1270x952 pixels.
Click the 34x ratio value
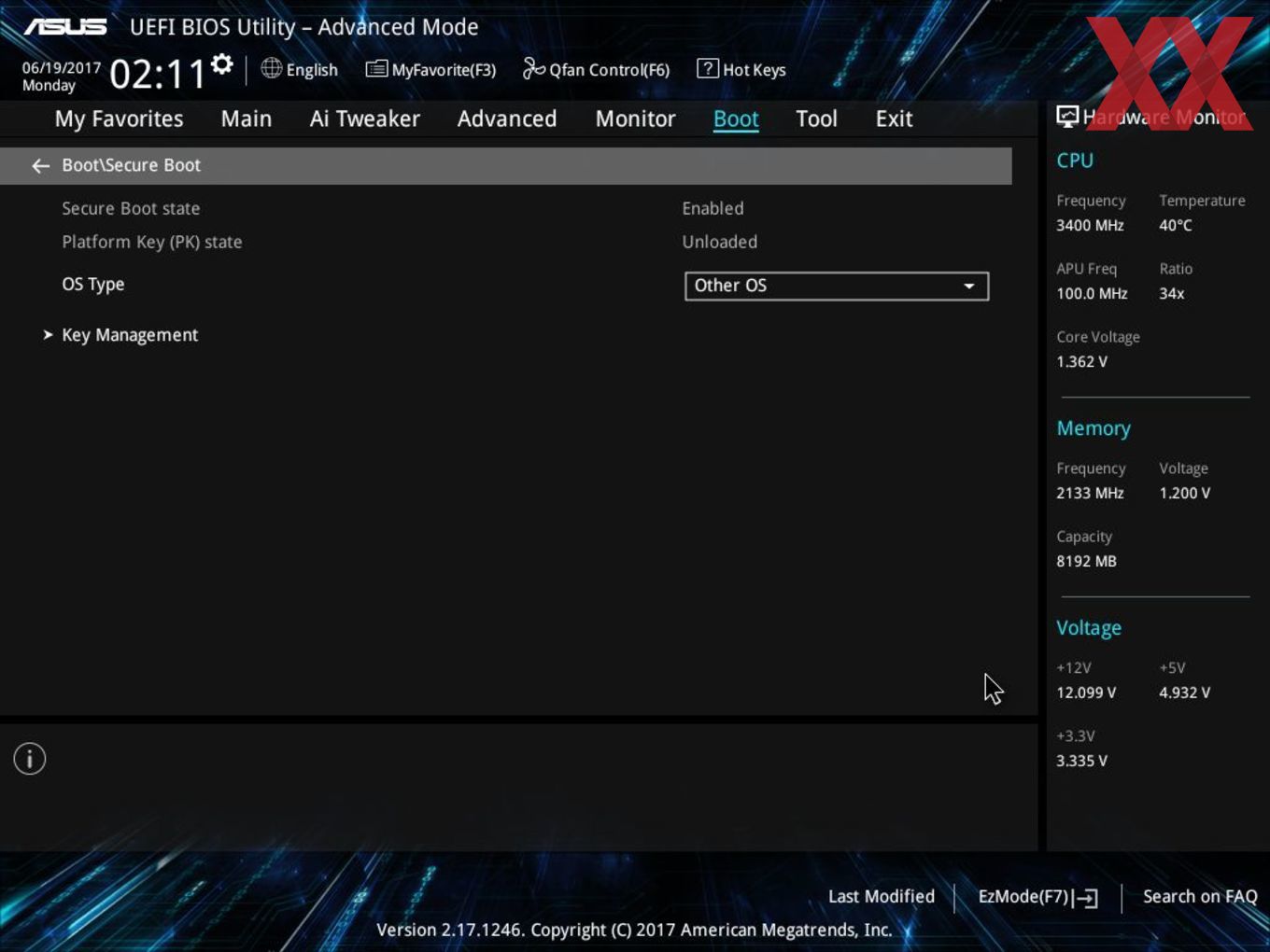tap(1172, 294)
